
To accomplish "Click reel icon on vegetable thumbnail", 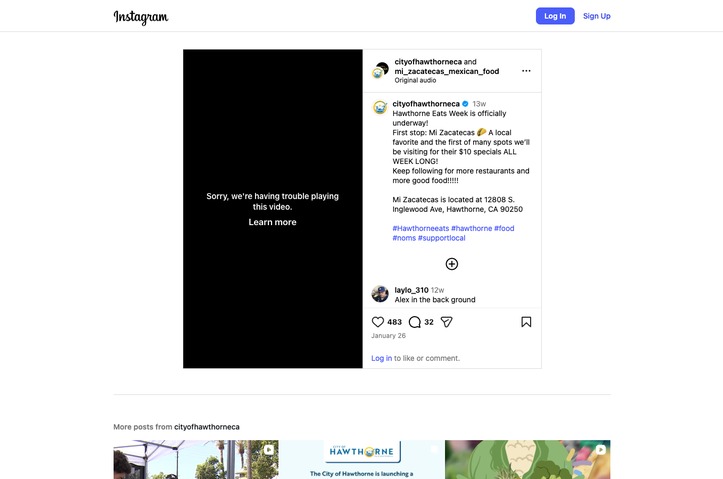I will pos(601,449).
